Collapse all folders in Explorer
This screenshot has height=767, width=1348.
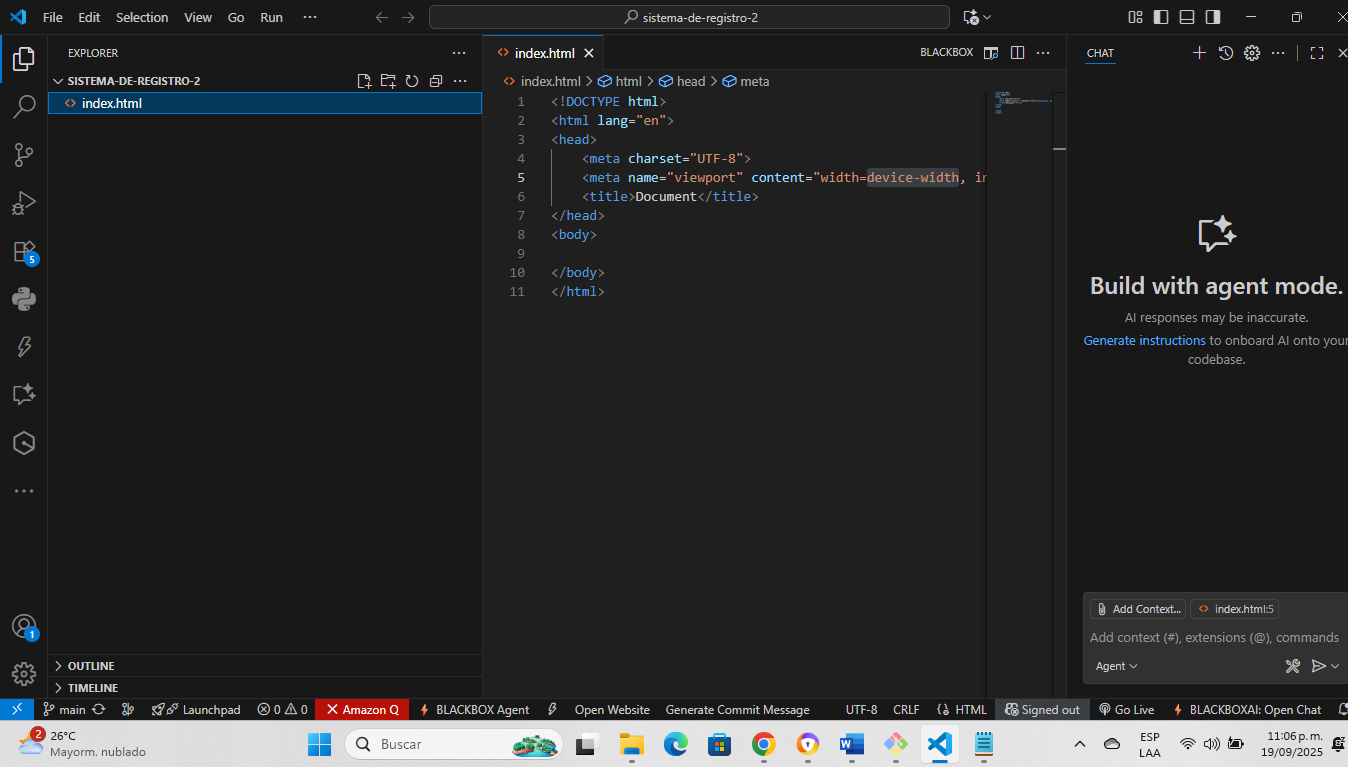tap(436, 81)
